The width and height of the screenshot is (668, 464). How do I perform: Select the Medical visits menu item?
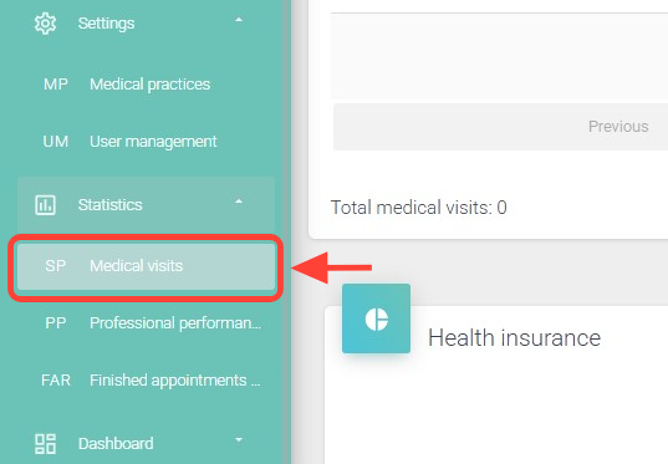[136, 266]
